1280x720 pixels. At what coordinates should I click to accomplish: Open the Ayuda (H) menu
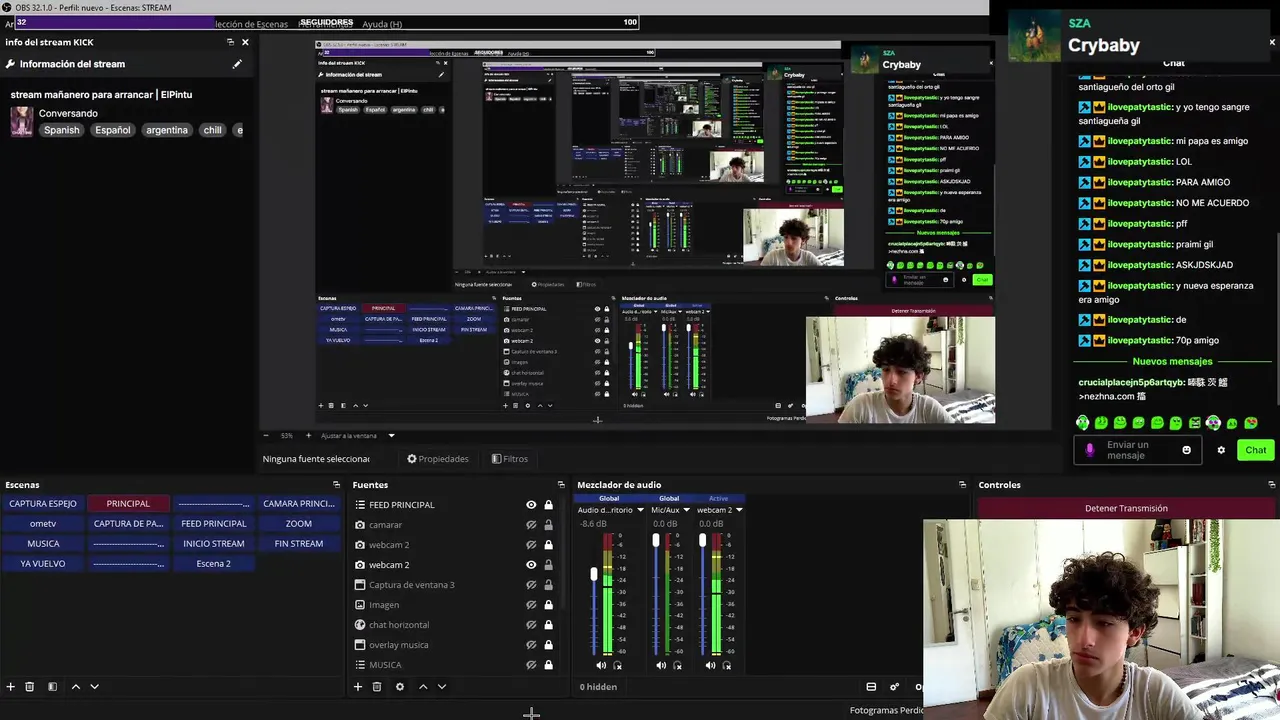382,24
